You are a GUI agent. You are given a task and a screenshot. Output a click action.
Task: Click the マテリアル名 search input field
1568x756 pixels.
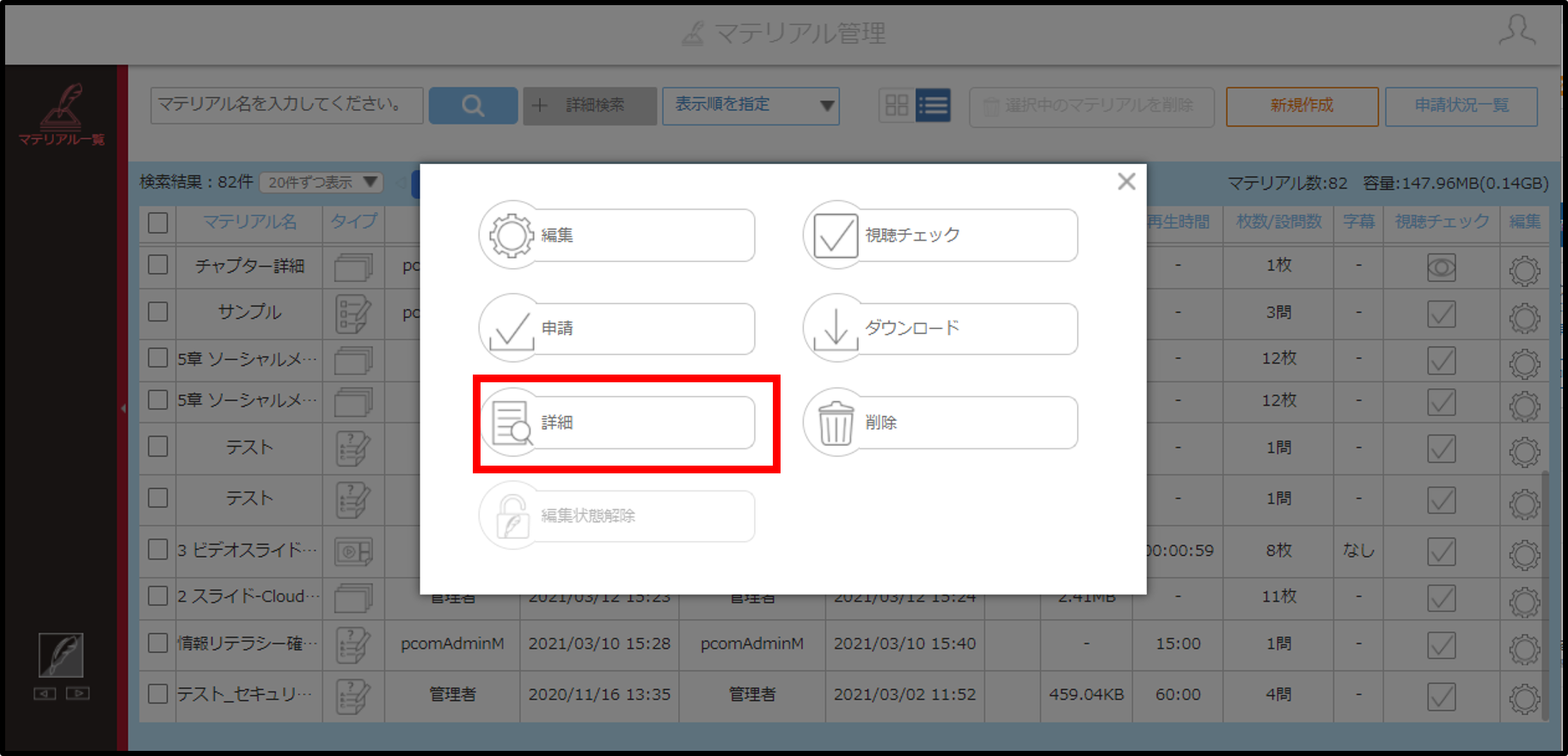click(286, 105)
